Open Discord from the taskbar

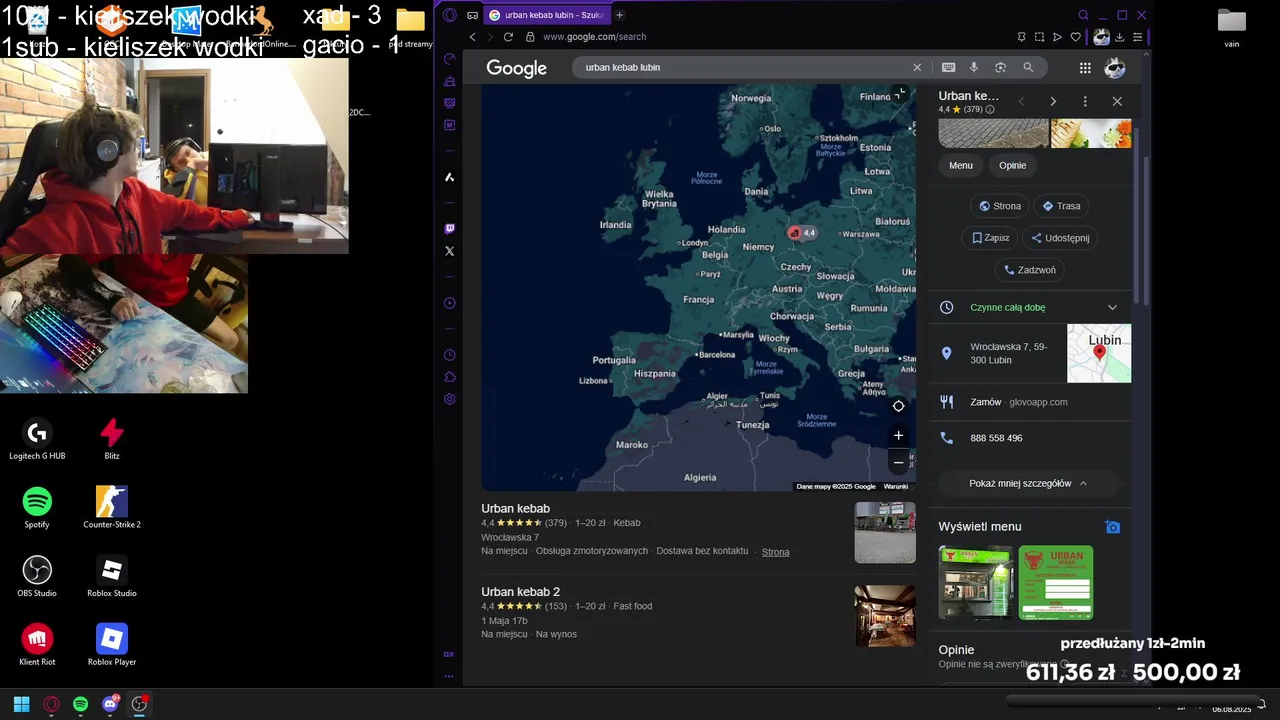tap(110, 704)
